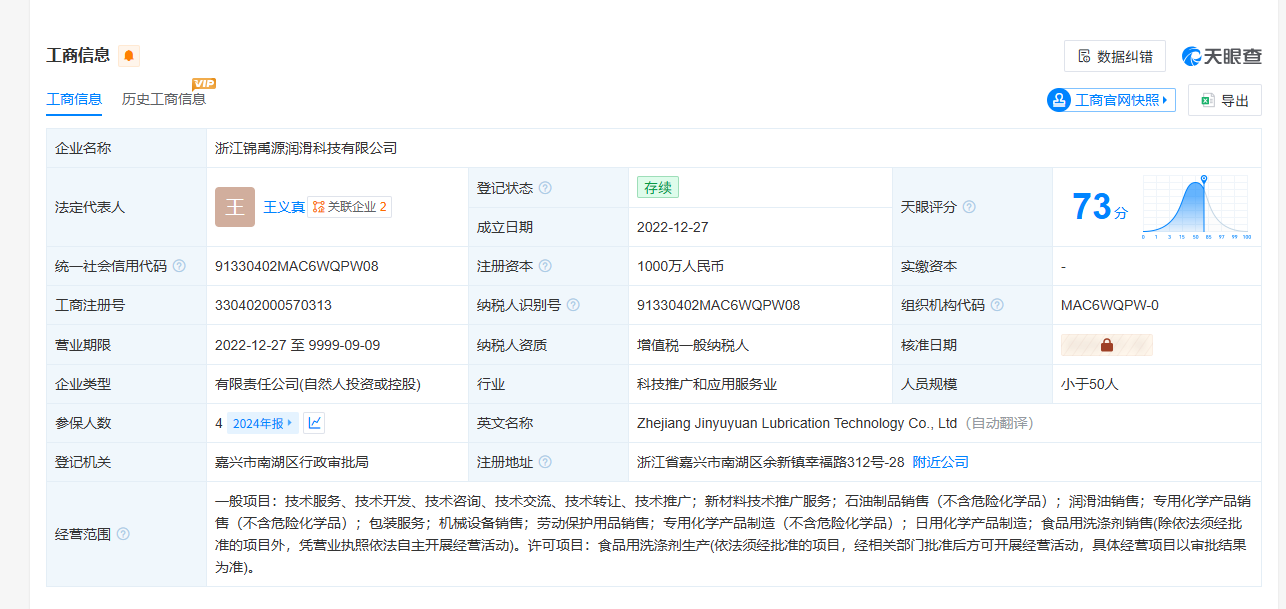Click the help icon beside 注册资本
Image resolution: width=1286 pixels, height=609 pixels.
click(545, 266)
